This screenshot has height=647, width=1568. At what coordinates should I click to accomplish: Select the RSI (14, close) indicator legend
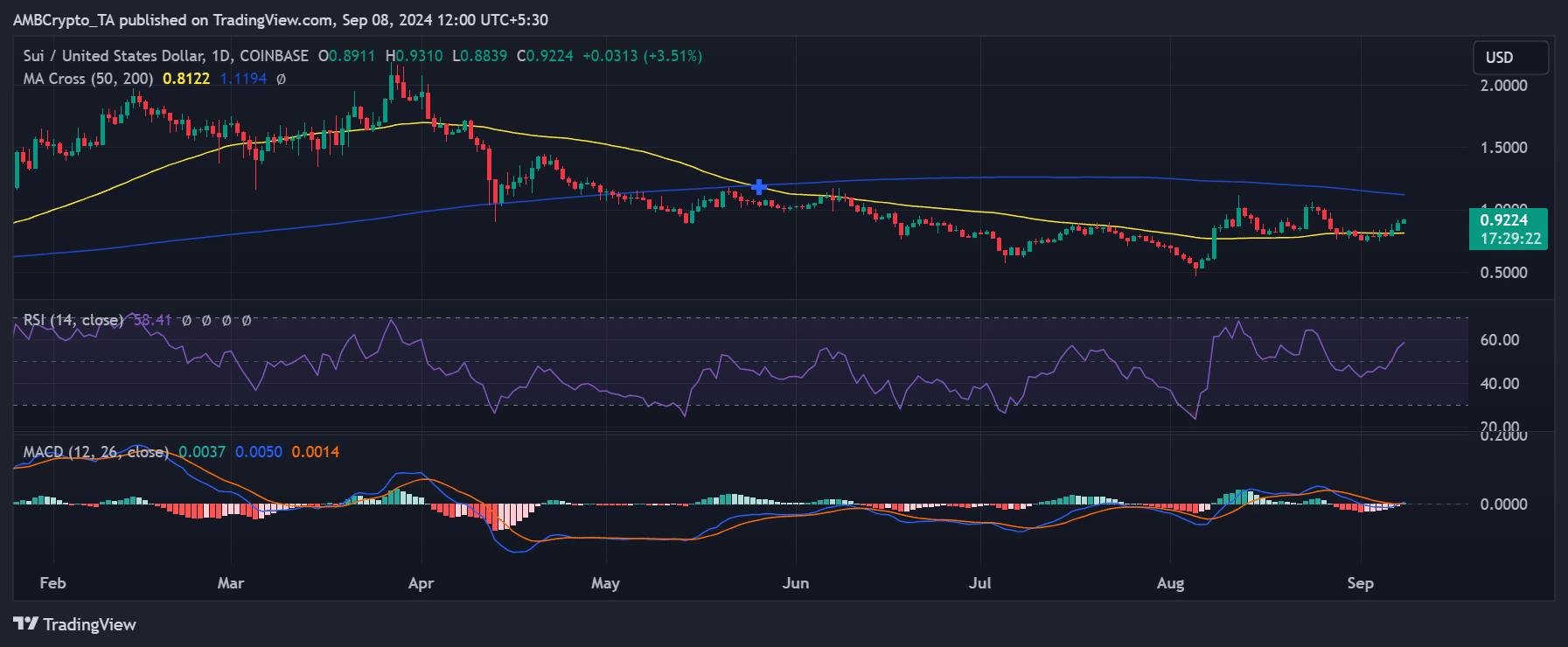[x=73, y=320]
